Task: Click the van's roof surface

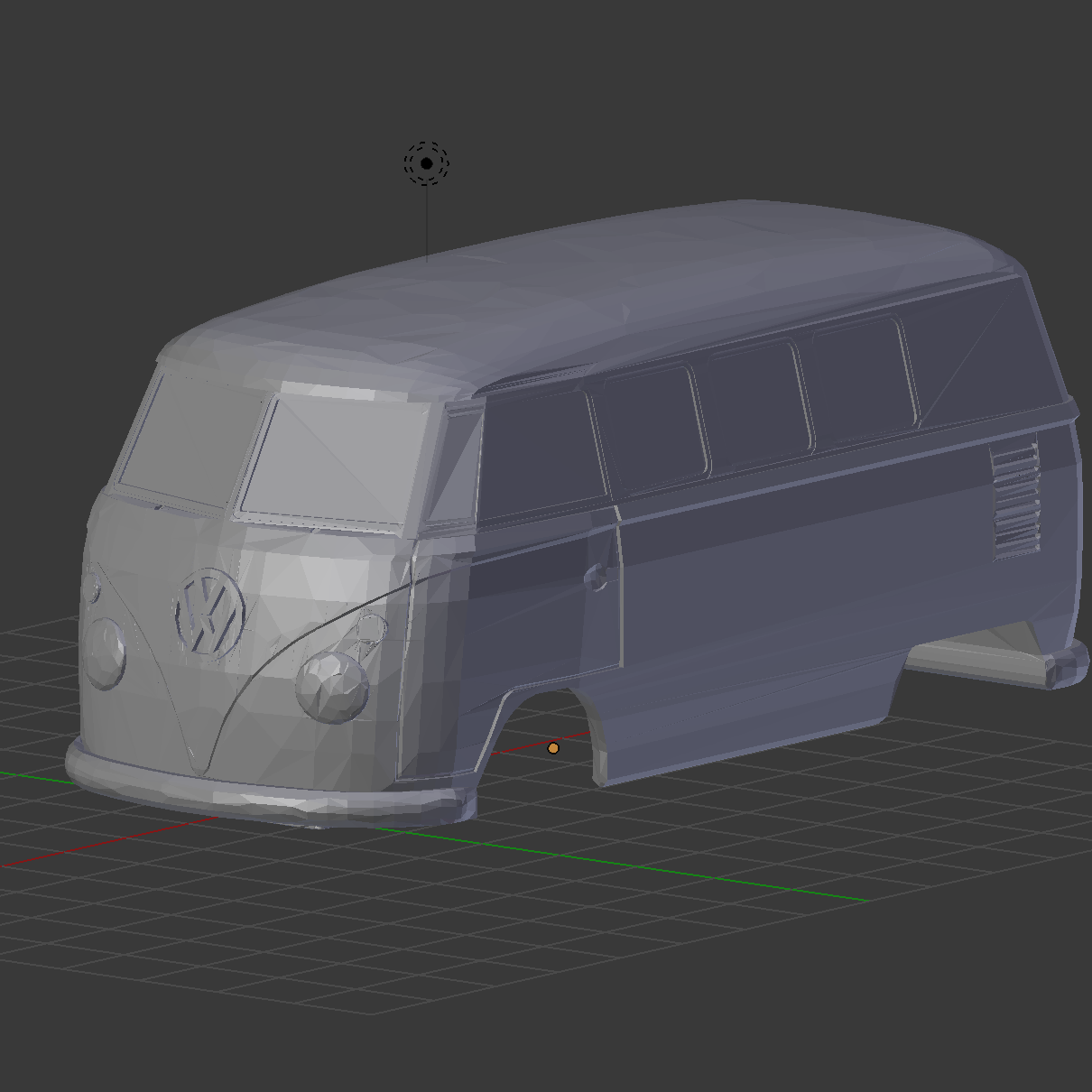Action: coord(578,289)
